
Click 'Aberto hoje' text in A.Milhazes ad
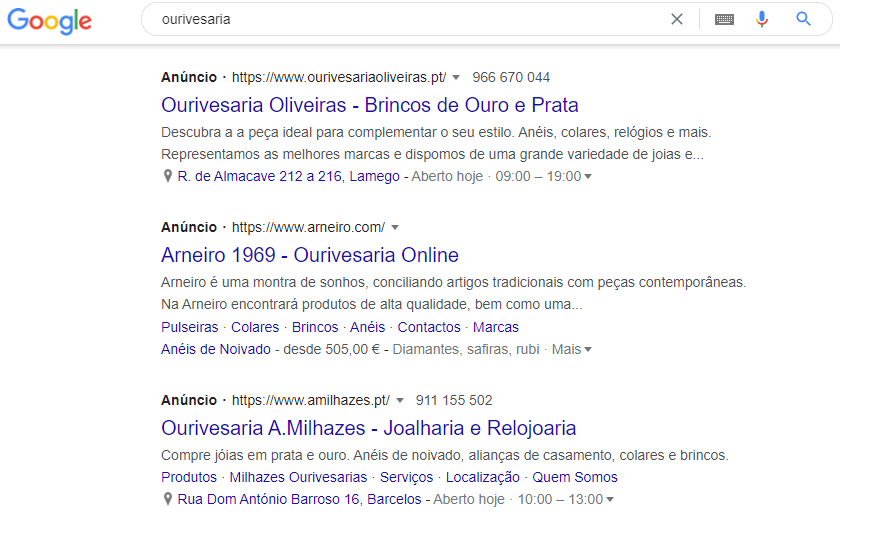469,499
